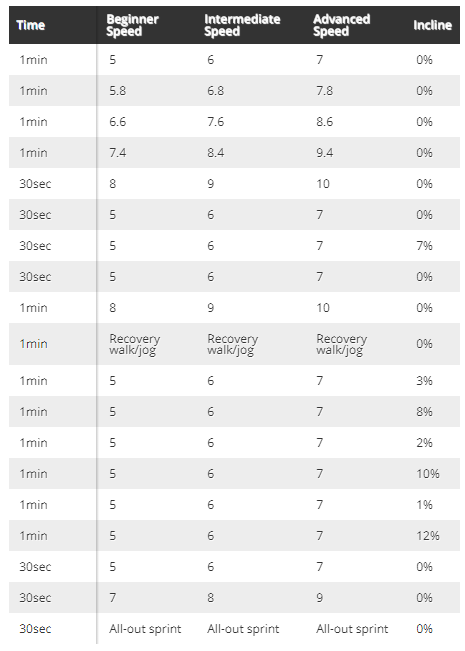Click the intermediate All-out sprint cell

pos(243,629)
